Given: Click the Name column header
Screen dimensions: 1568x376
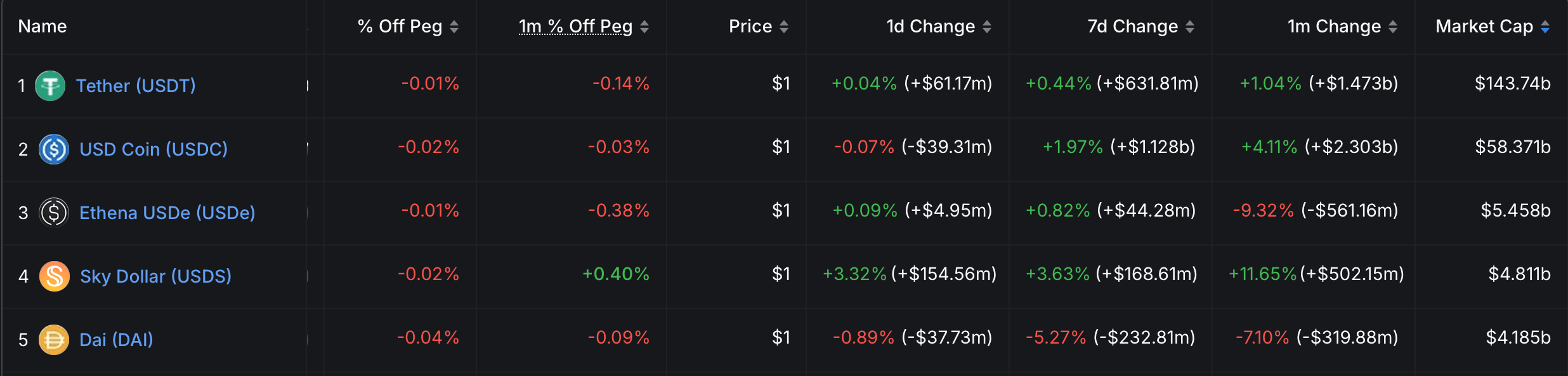Looking at the screenshot, I should pyautogui.click(x=42, y=26).
